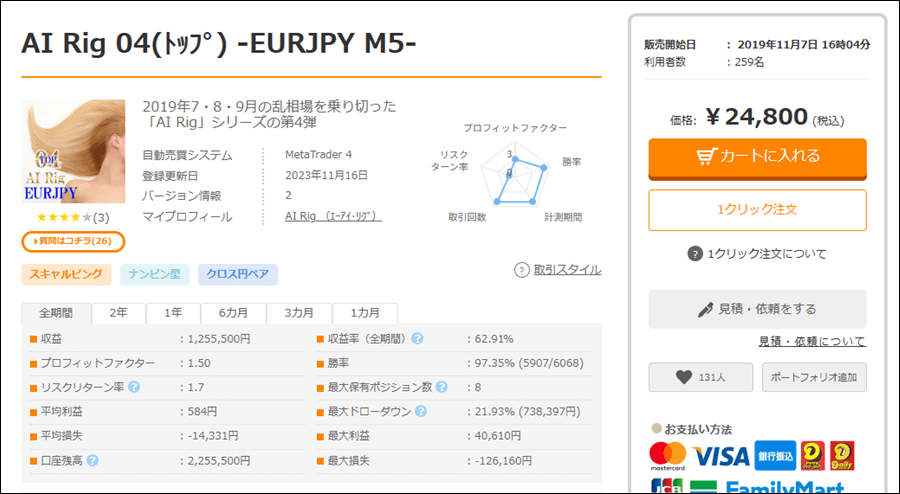900x494 pixels.
Task: Click the プロフィットファクター value 1.50
Action: pyautogui.click(x=199, y=363)
